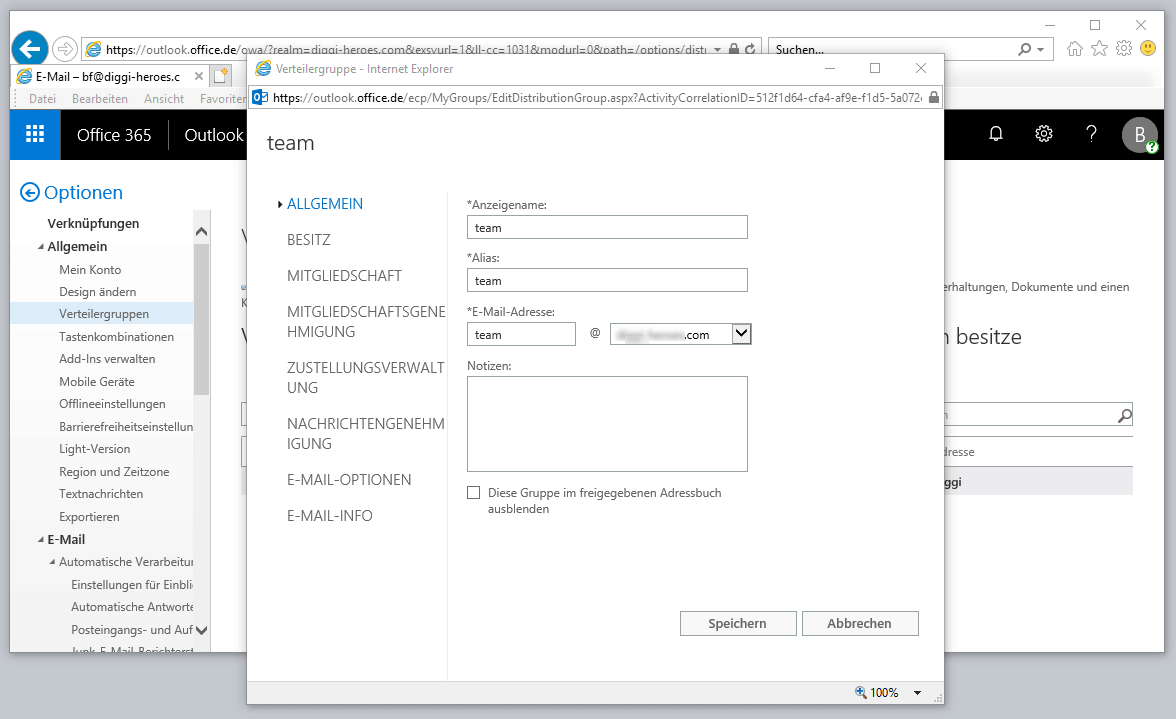This screenshot has width=1176, height=719.
Task: Click the help question mark icon
Action: coord(1092,135)
